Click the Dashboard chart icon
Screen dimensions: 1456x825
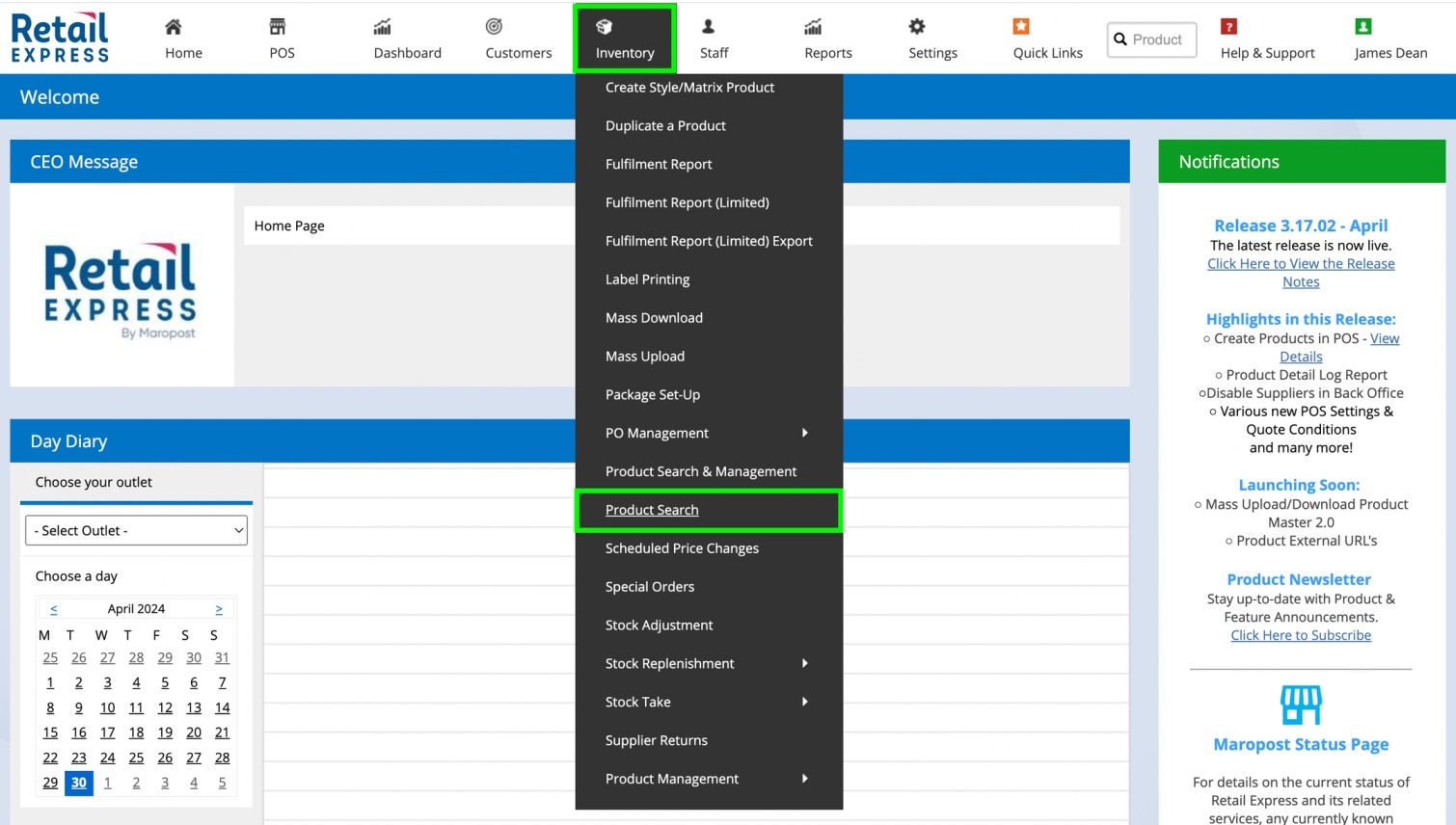point(383,26)
